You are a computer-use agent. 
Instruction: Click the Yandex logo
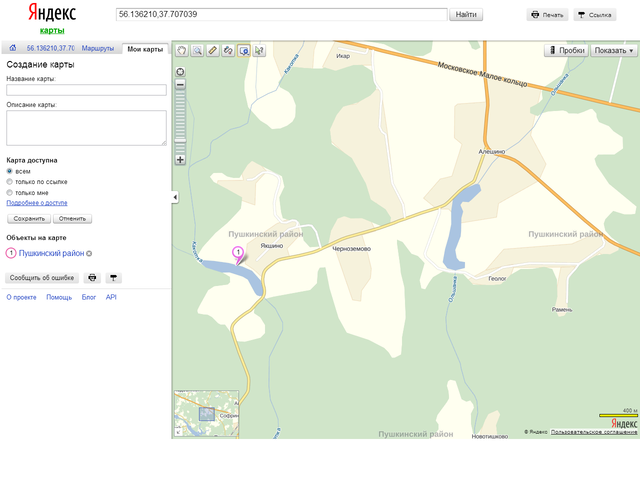[x=52, y=13]
